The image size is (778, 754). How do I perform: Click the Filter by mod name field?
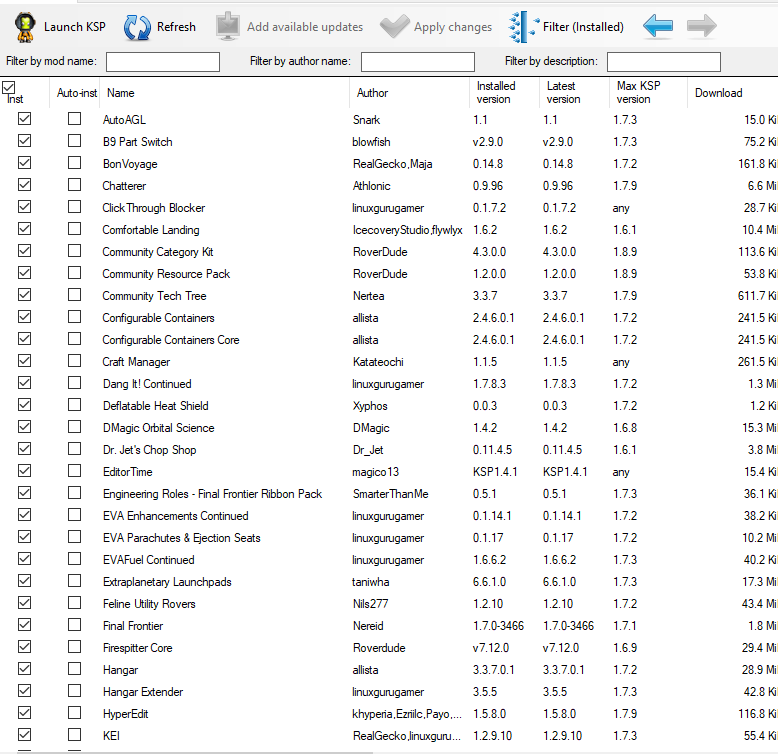coord(163,62)
